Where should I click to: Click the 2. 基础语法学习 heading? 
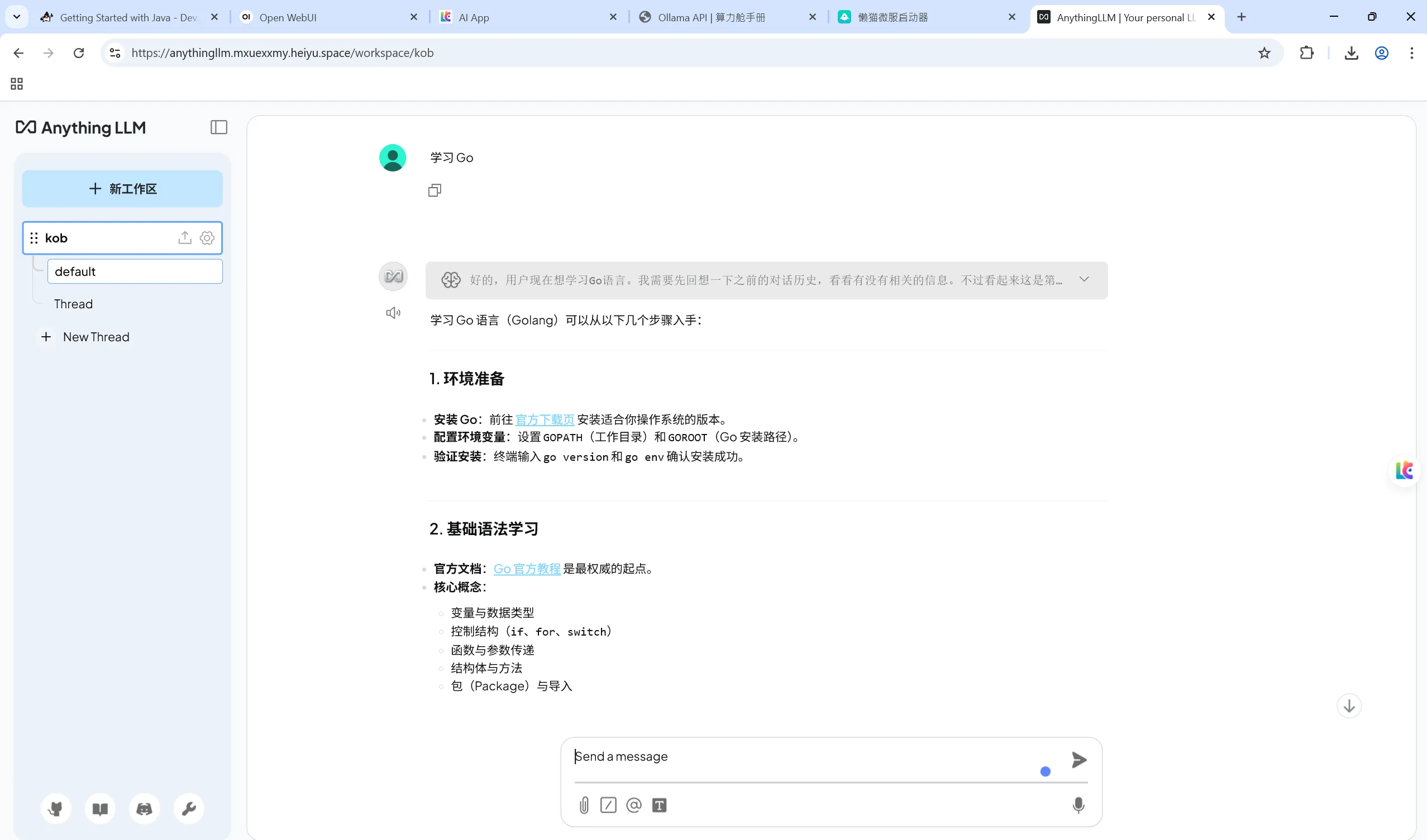483,529
